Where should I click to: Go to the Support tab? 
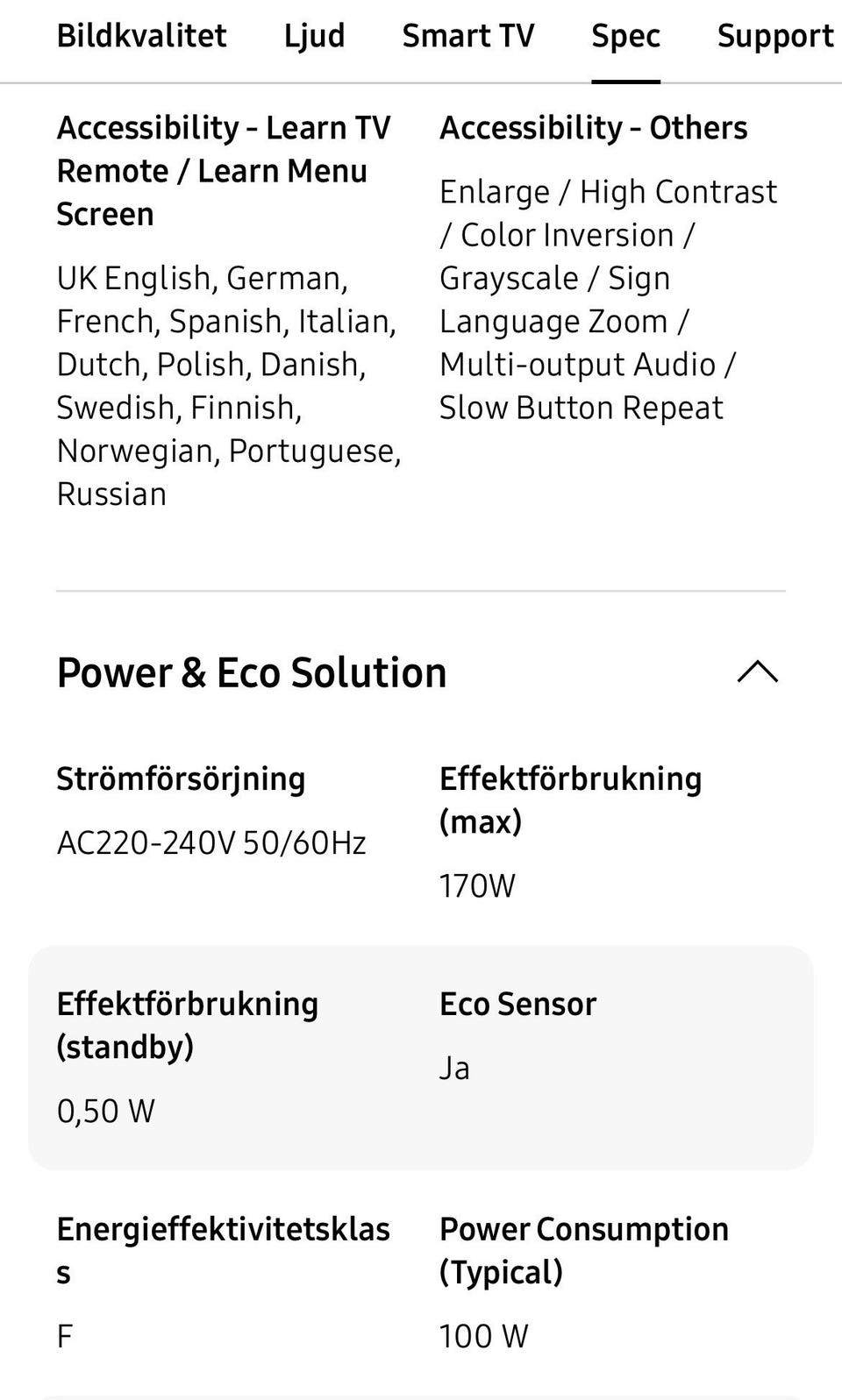coord(775,36)
